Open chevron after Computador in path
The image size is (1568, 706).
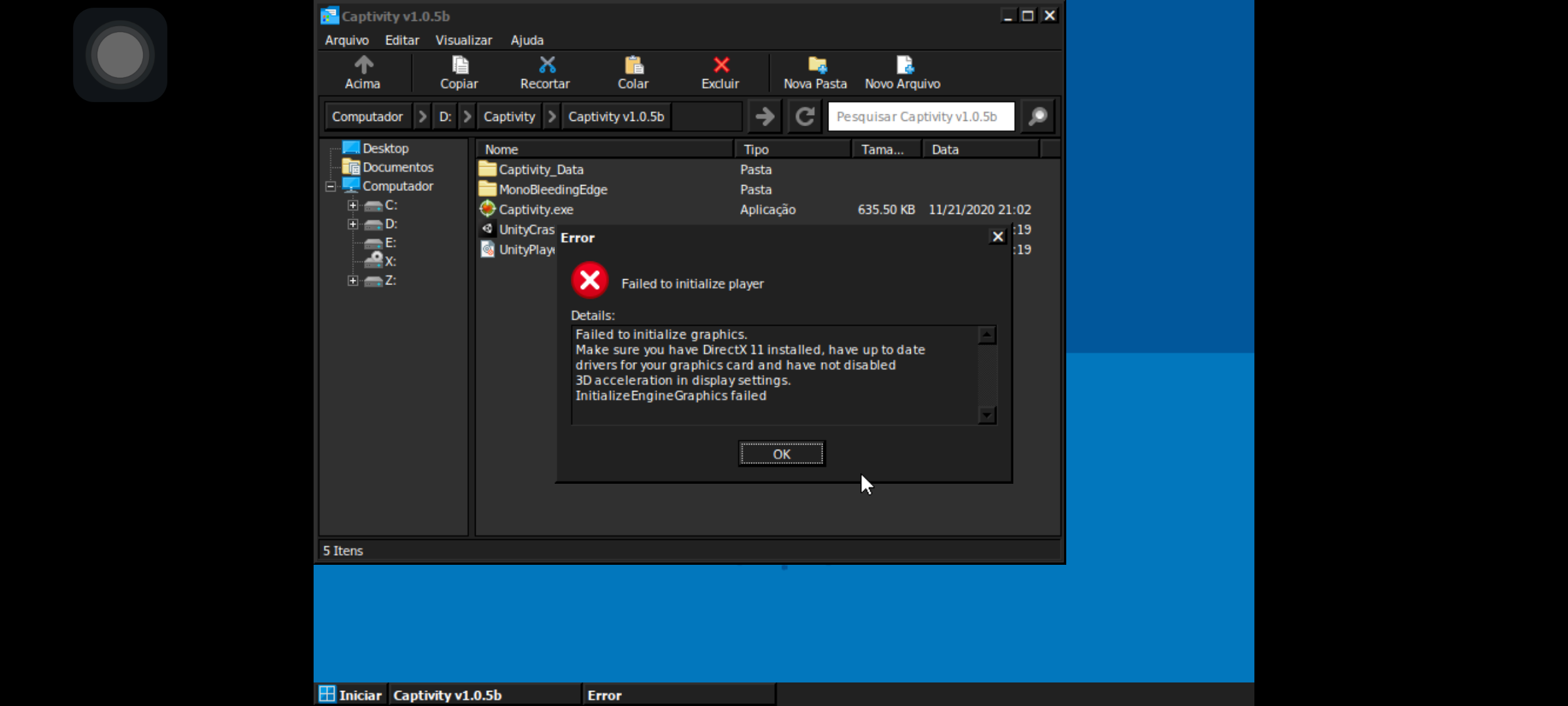423,117
